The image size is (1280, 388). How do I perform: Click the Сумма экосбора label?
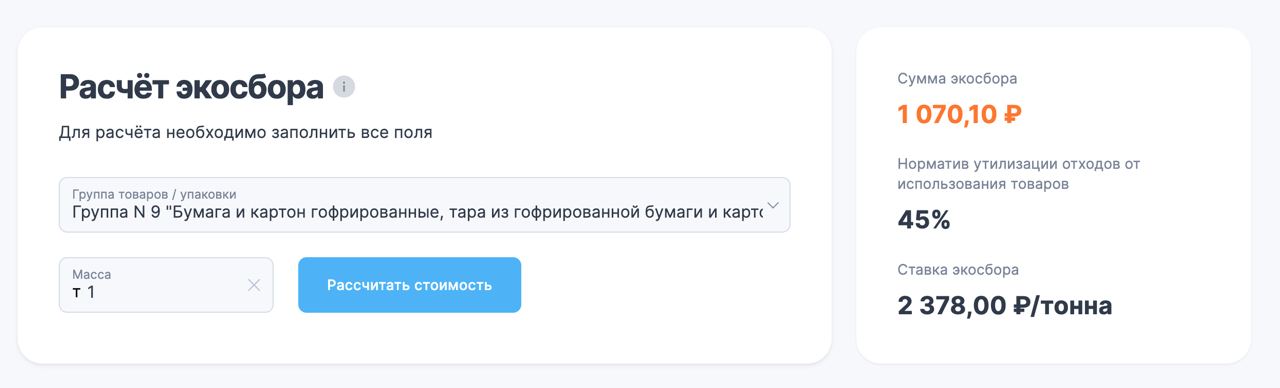(957, 78)
